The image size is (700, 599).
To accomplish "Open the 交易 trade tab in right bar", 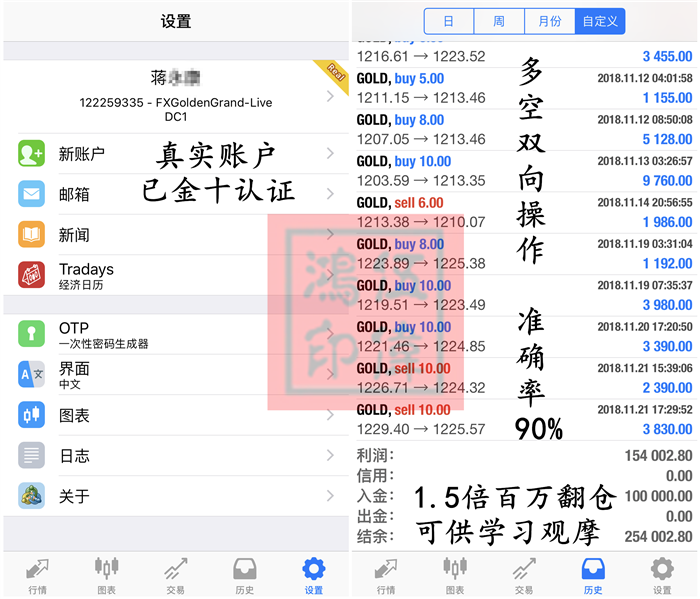I will [524, 576].
